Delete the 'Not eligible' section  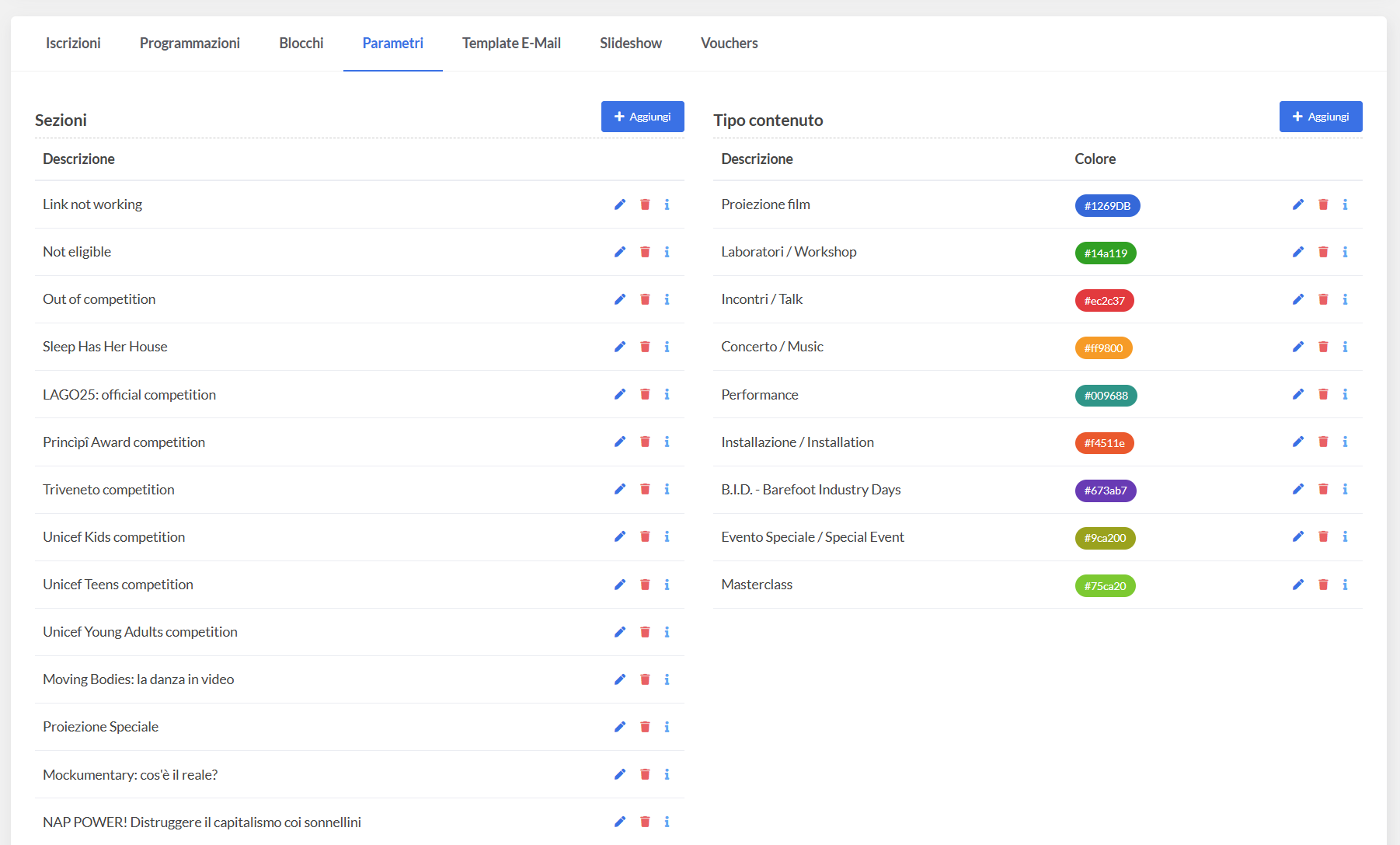coord(645,252)
